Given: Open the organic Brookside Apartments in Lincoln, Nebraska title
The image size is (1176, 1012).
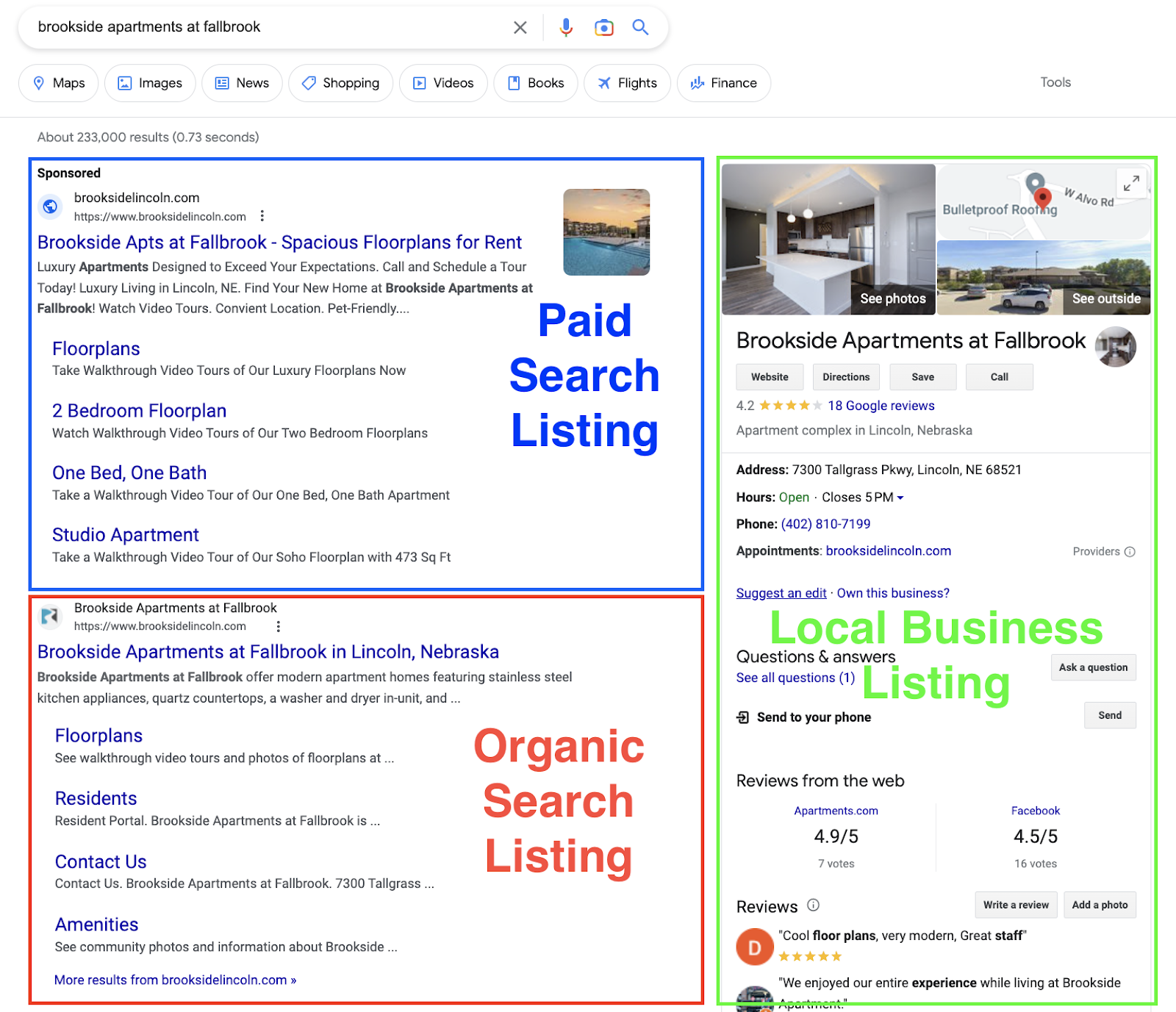Looking at the screenshot, I should click(268, 652).
